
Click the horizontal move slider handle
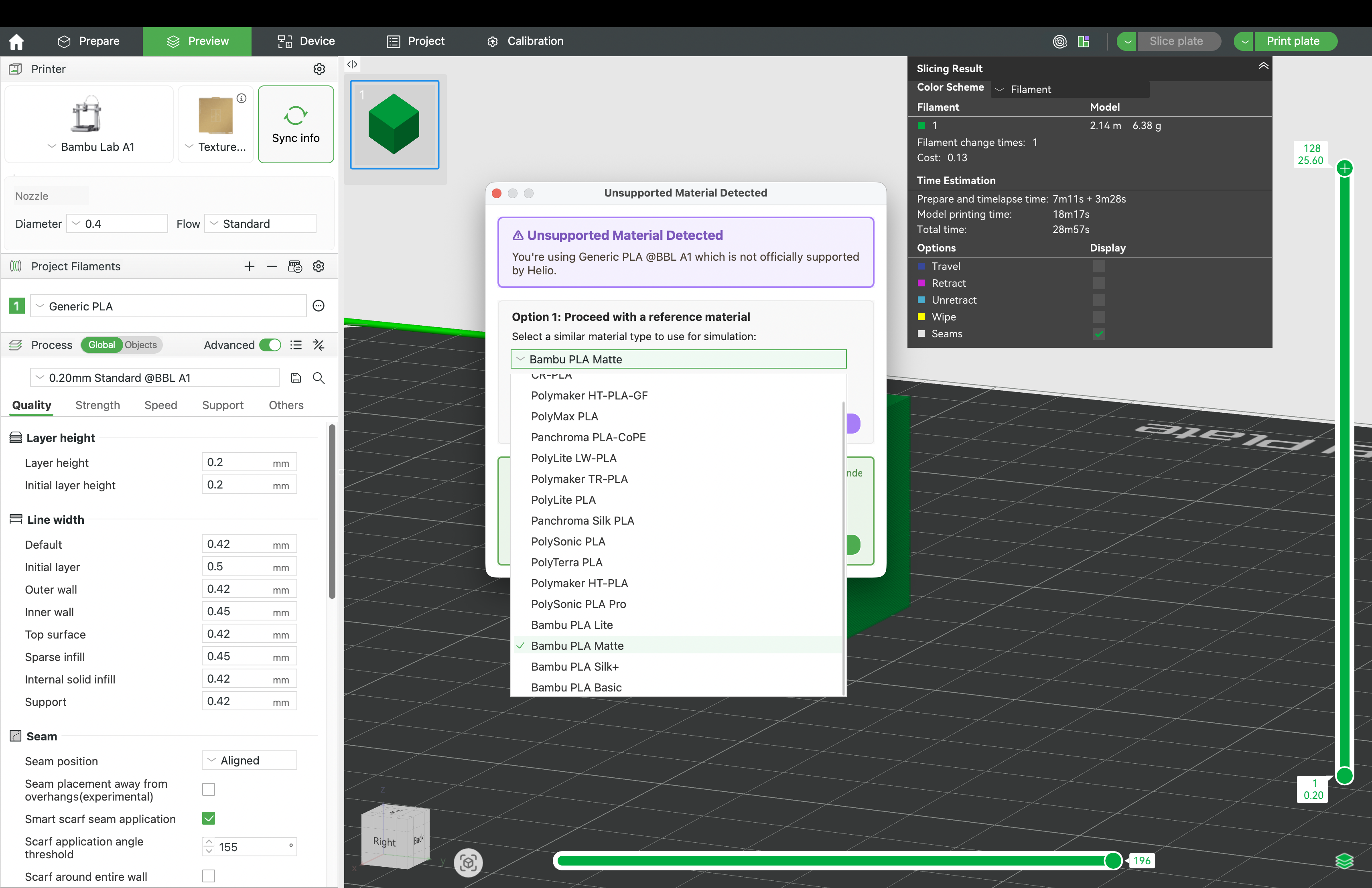[x=1112, y=861]
